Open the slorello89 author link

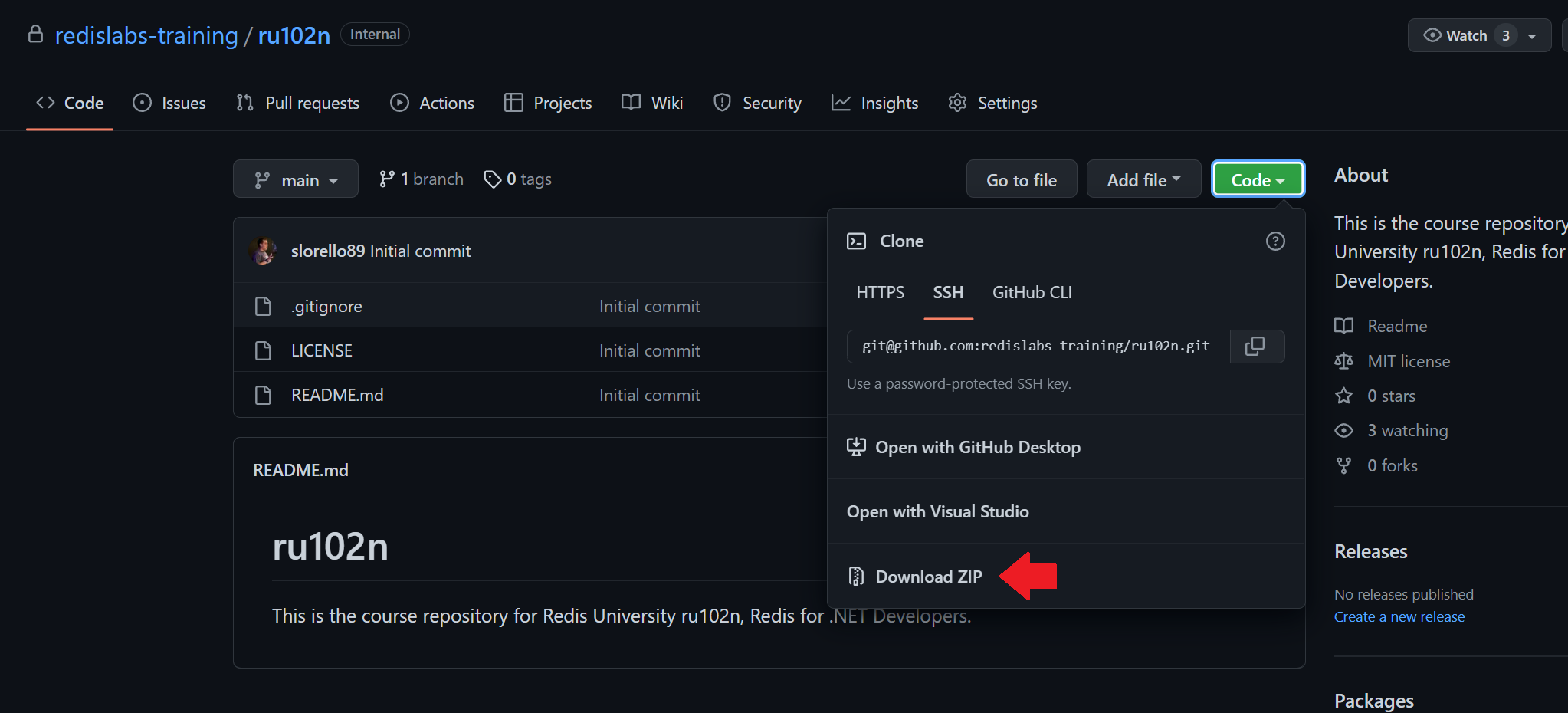pyautogui.click(x=328, y=251)
